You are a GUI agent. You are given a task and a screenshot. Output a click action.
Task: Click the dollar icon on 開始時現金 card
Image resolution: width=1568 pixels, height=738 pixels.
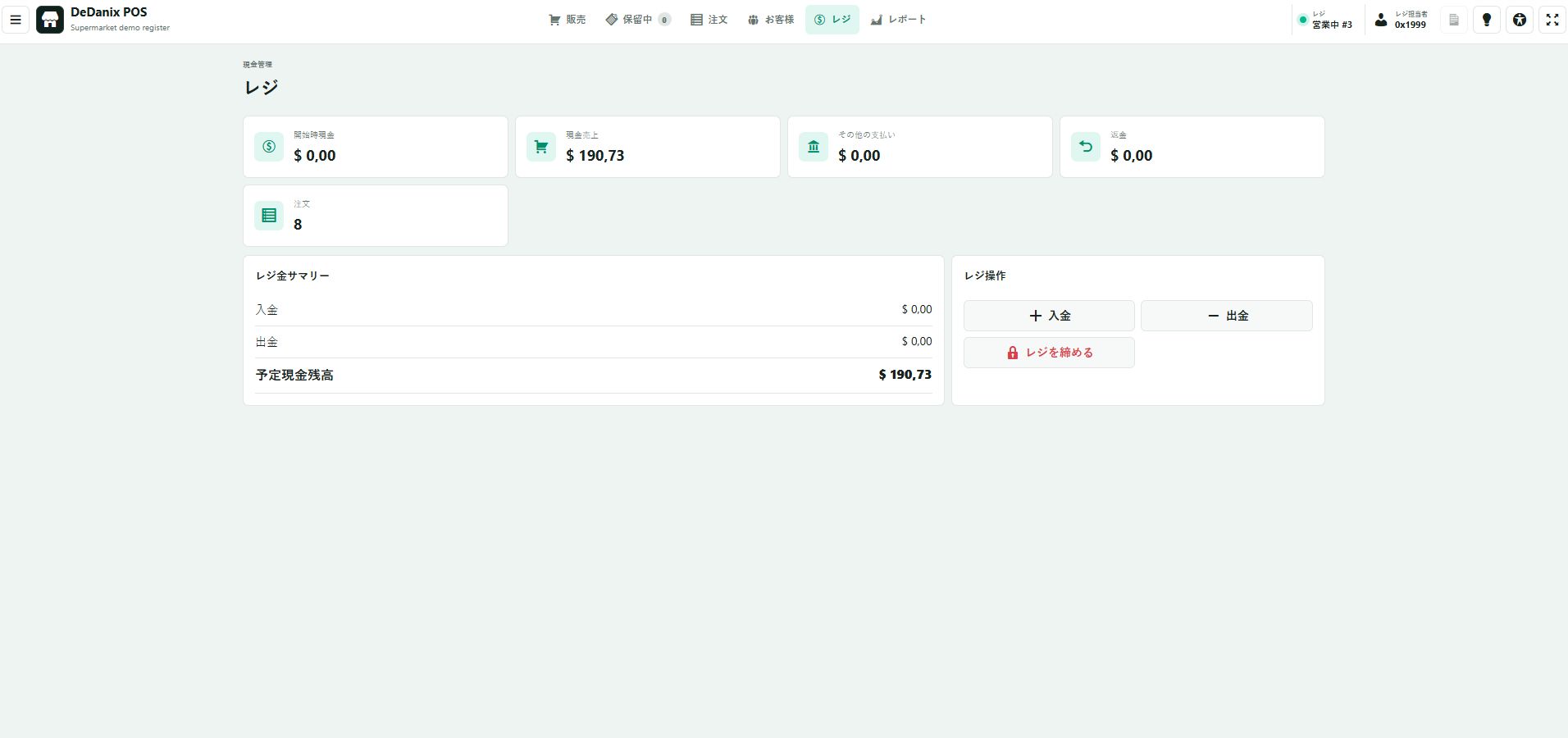click(269, 147)
